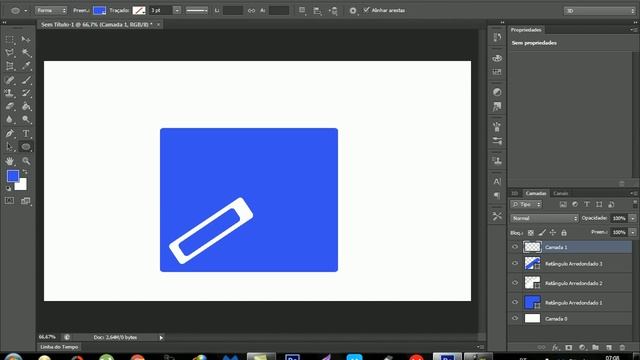Open the Linha do Tempo tab

click(59, 347)
